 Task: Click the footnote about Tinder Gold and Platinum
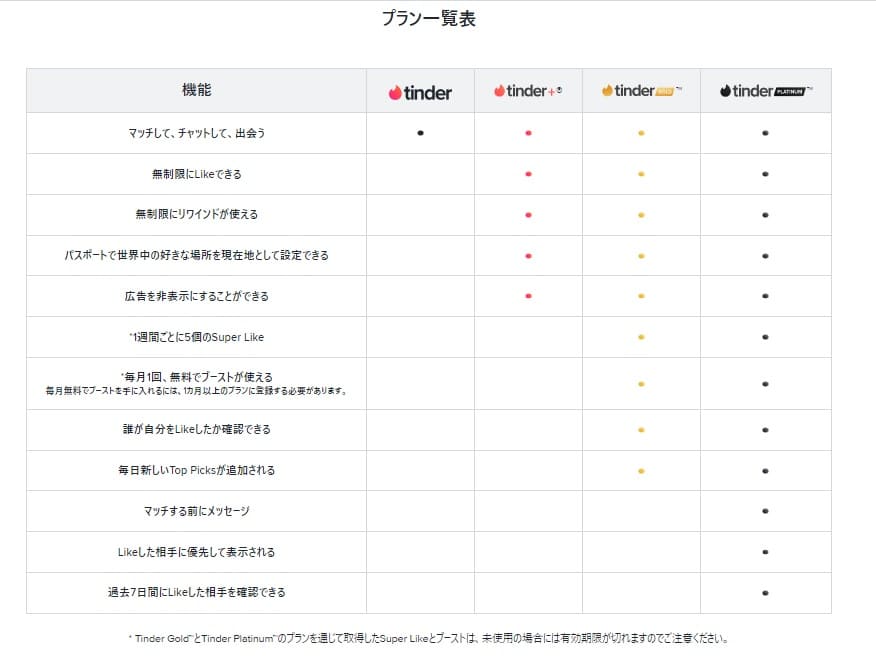[429, 638]
